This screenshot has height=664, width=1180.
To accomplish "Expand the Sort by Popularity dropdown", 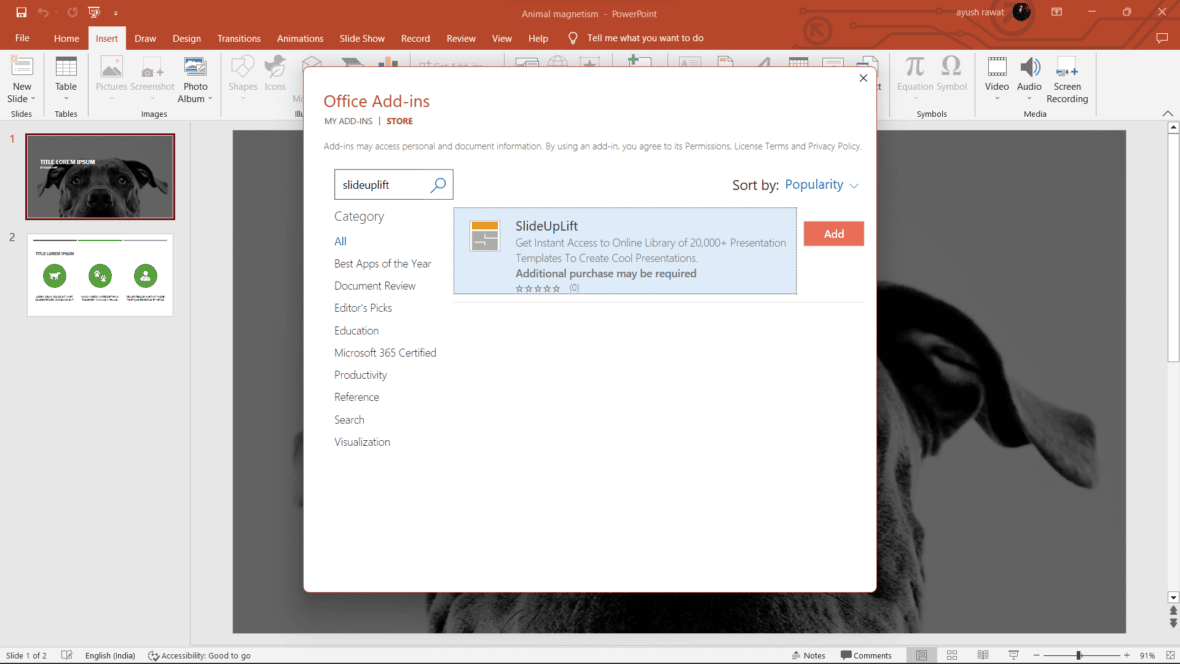I will (822, 185).
